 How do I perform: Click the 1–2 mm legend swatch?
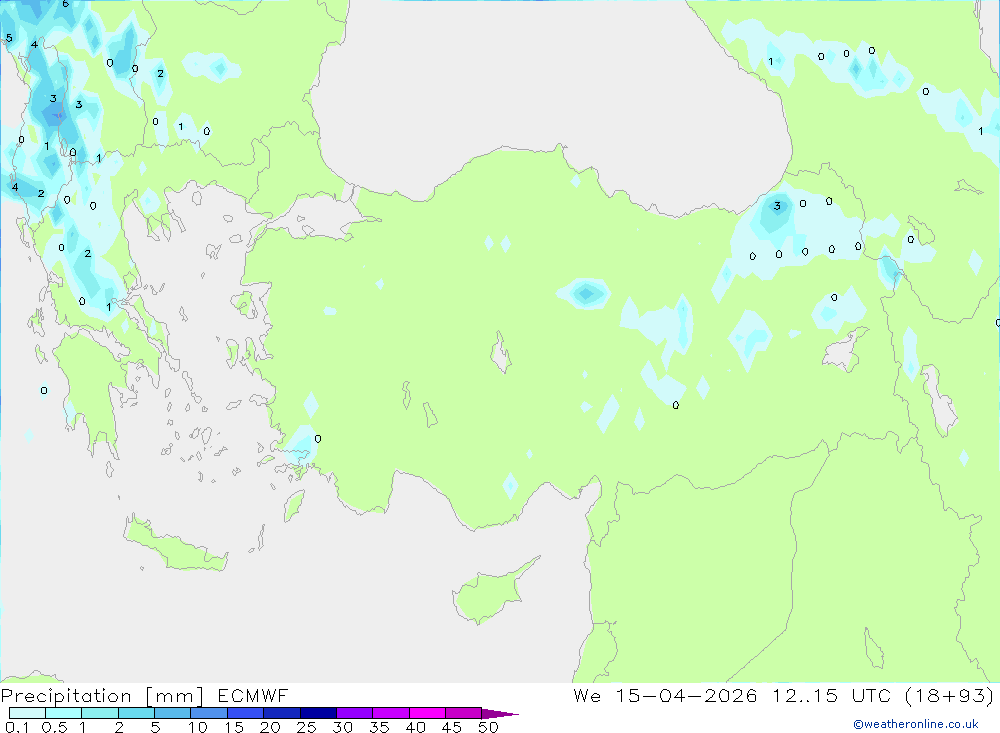click(99, 713)
